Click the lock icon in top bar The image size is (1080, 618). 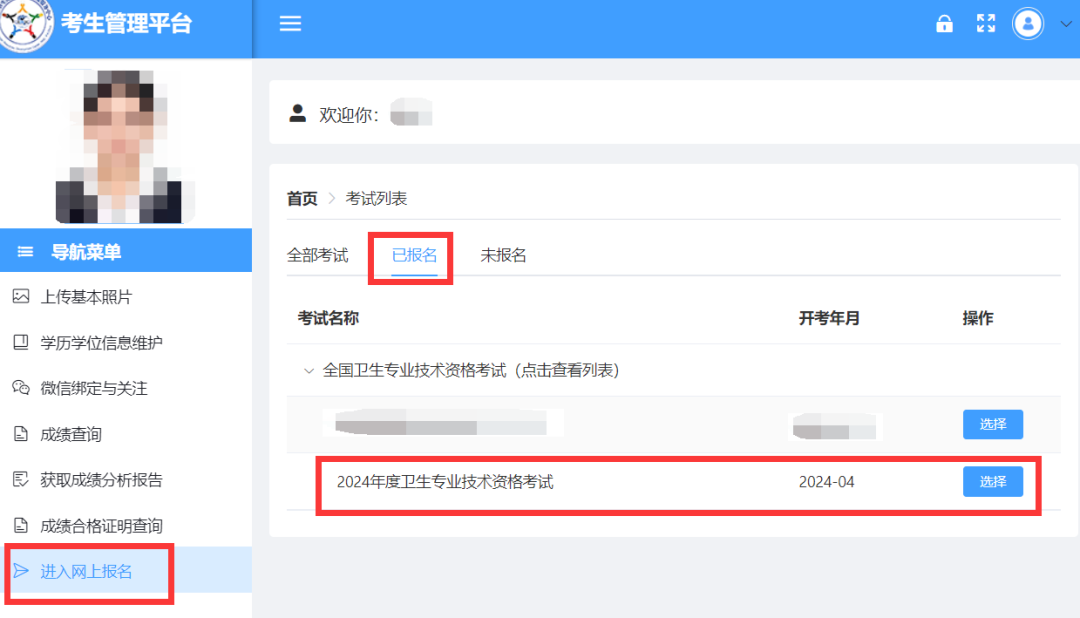point(944,23)
